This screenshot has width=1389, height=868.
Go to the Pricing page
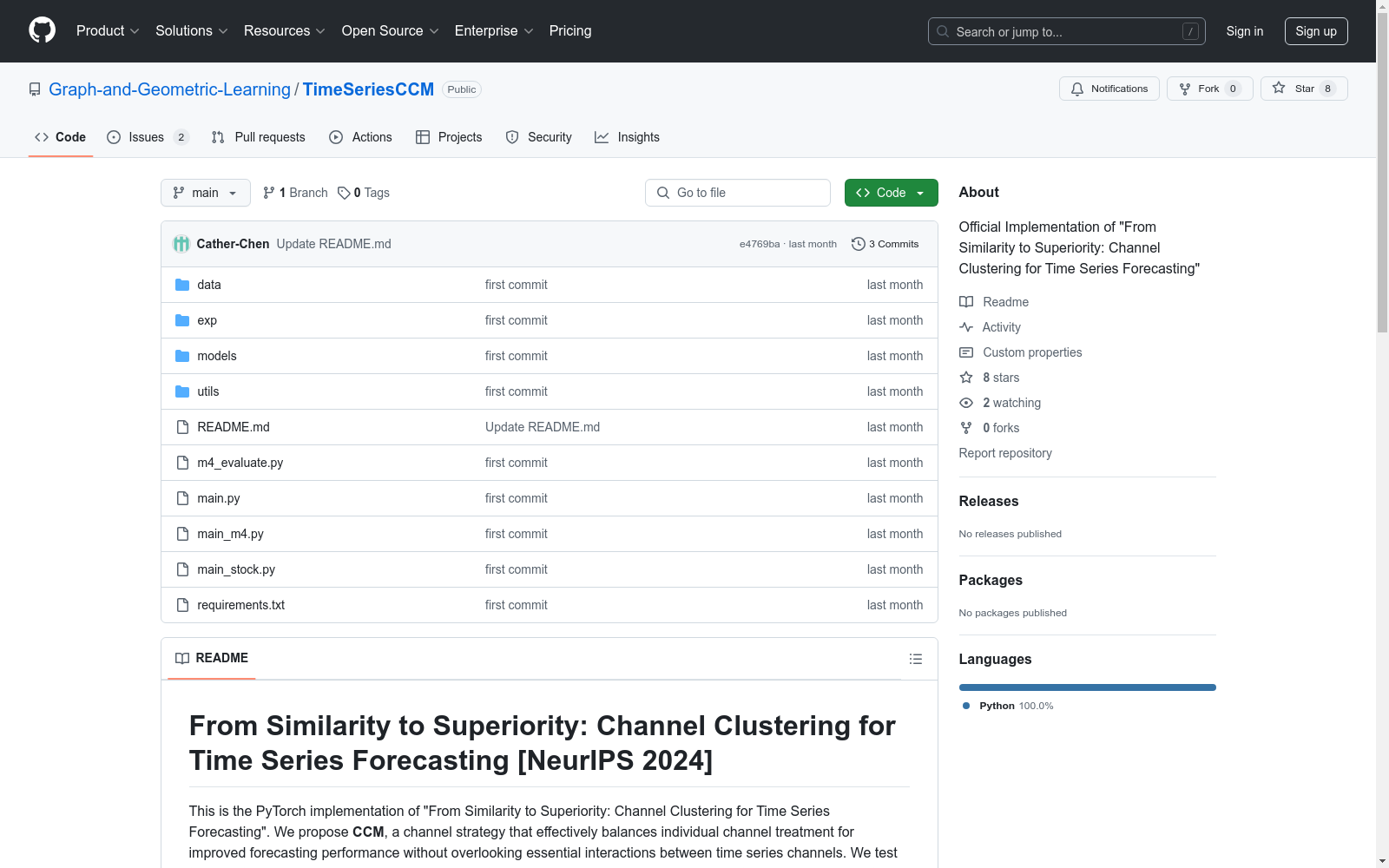coord(570,31)
